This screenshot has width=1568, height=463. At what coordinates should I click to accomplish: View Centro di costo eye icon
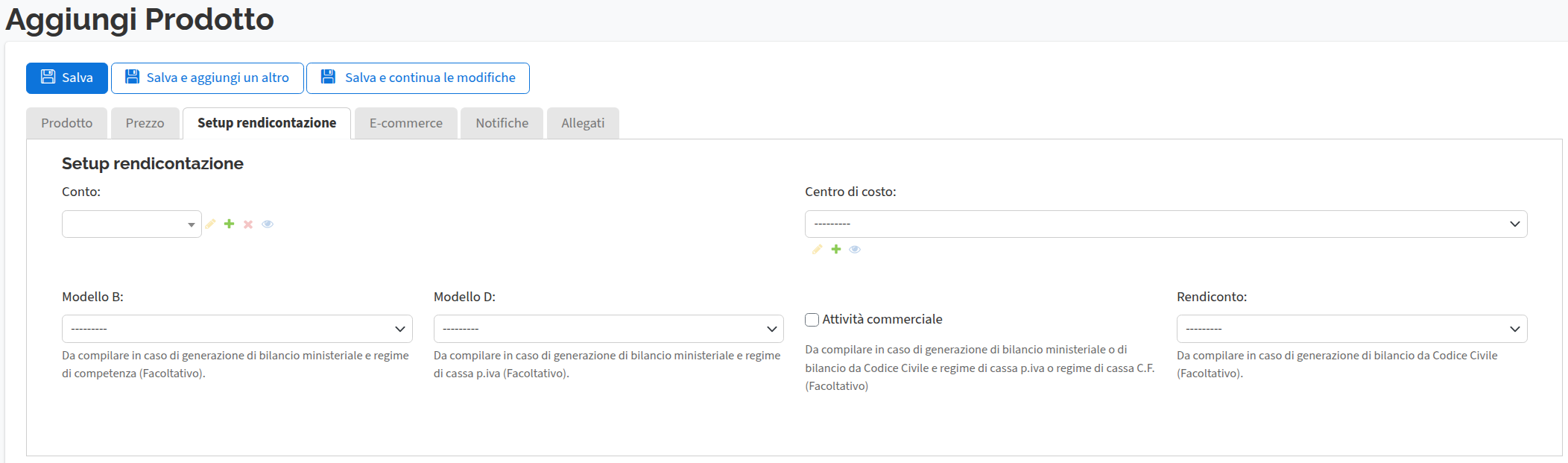(x=855, y=249)
